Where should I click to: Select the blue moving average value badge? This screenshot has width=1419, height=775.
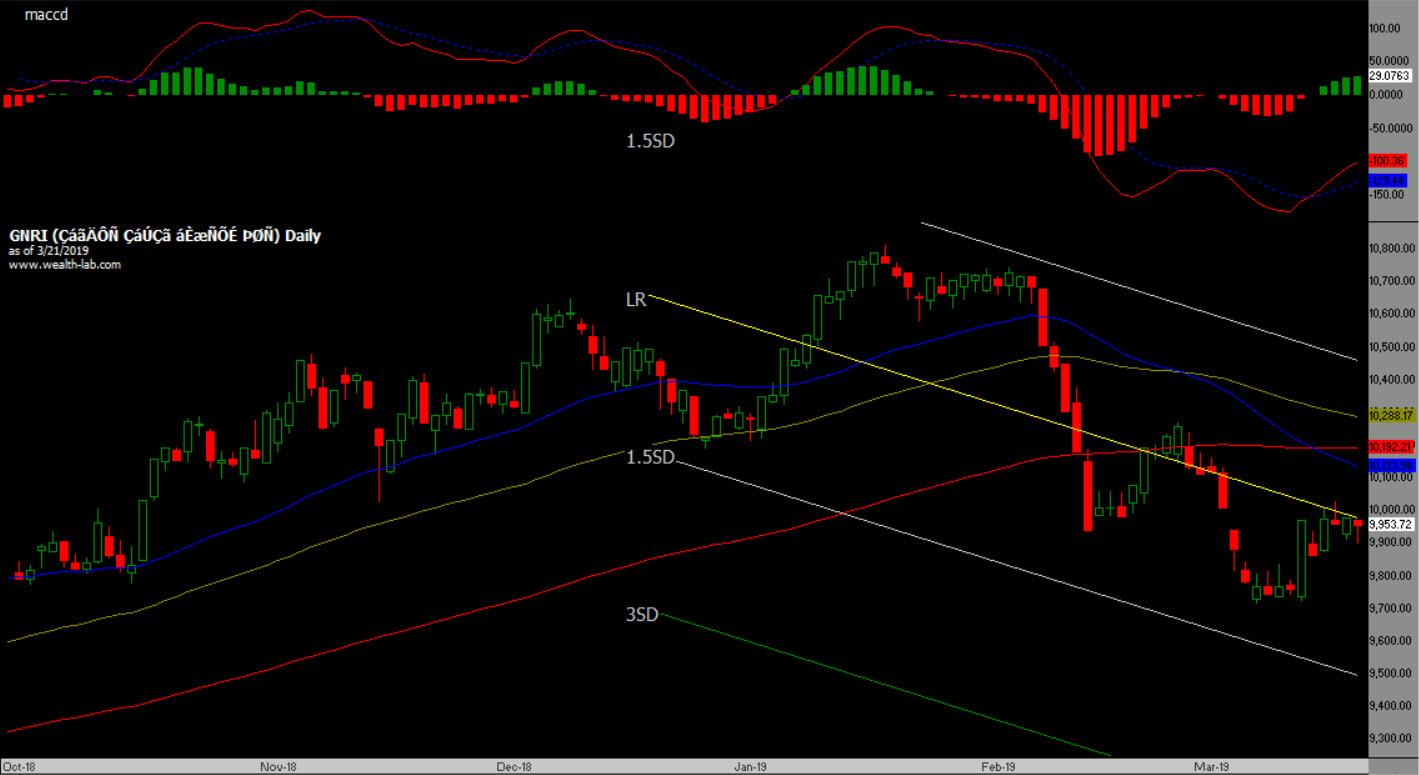(x=1389, y=466)
